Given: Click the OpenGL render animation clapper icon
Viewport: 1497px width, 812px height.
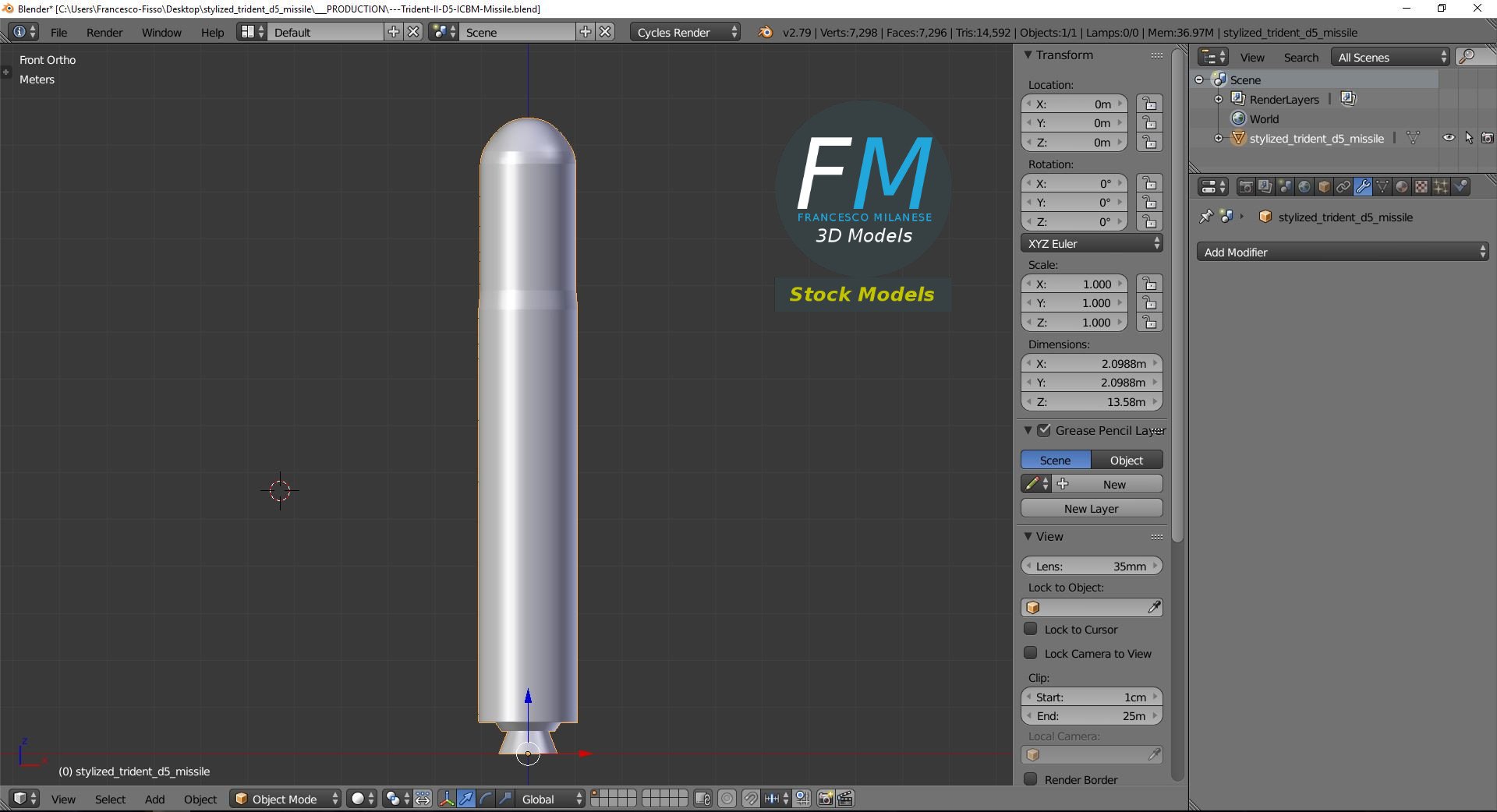Looking at the screenshot, I should point(845,799).
